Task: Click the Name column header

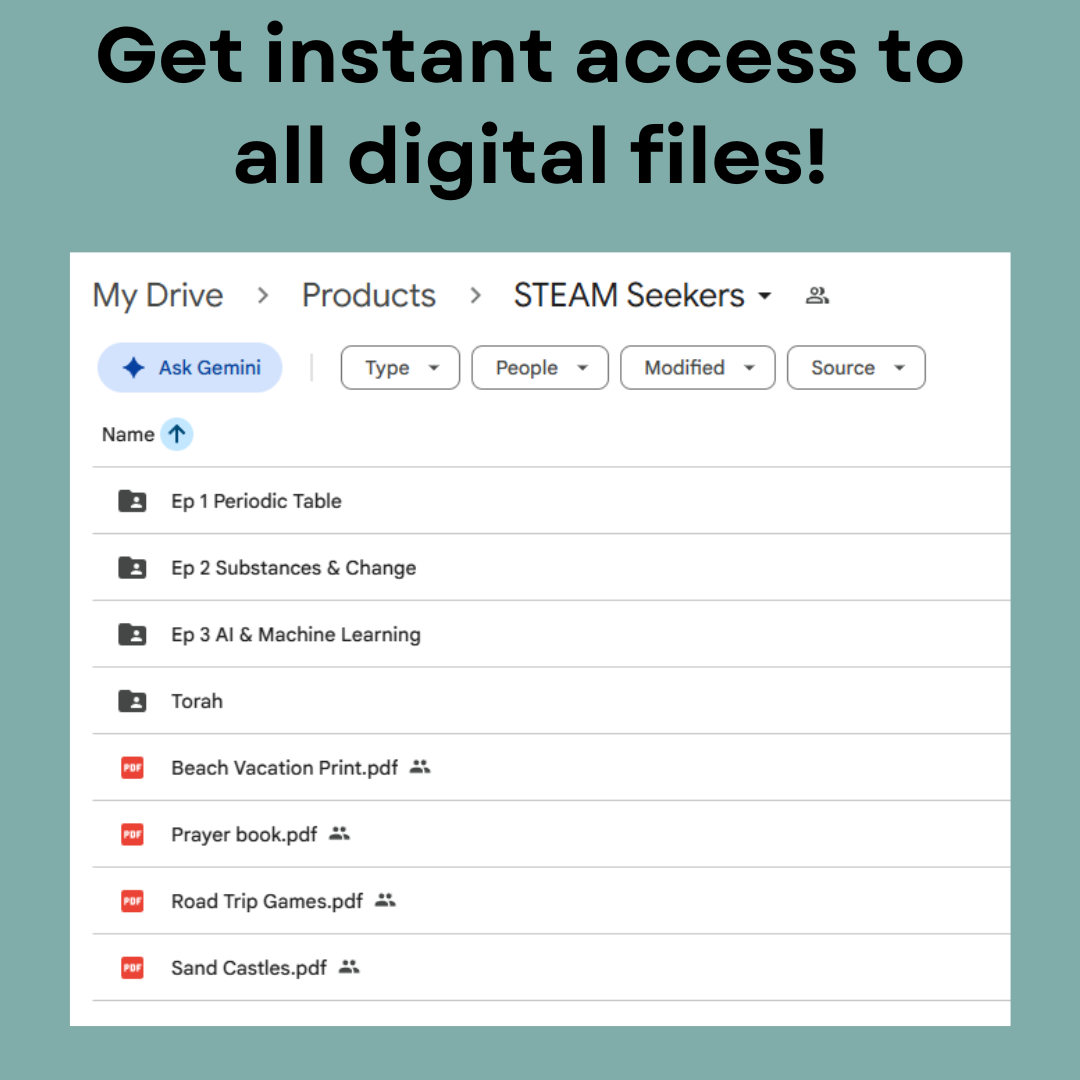Action: coord(128,435)
